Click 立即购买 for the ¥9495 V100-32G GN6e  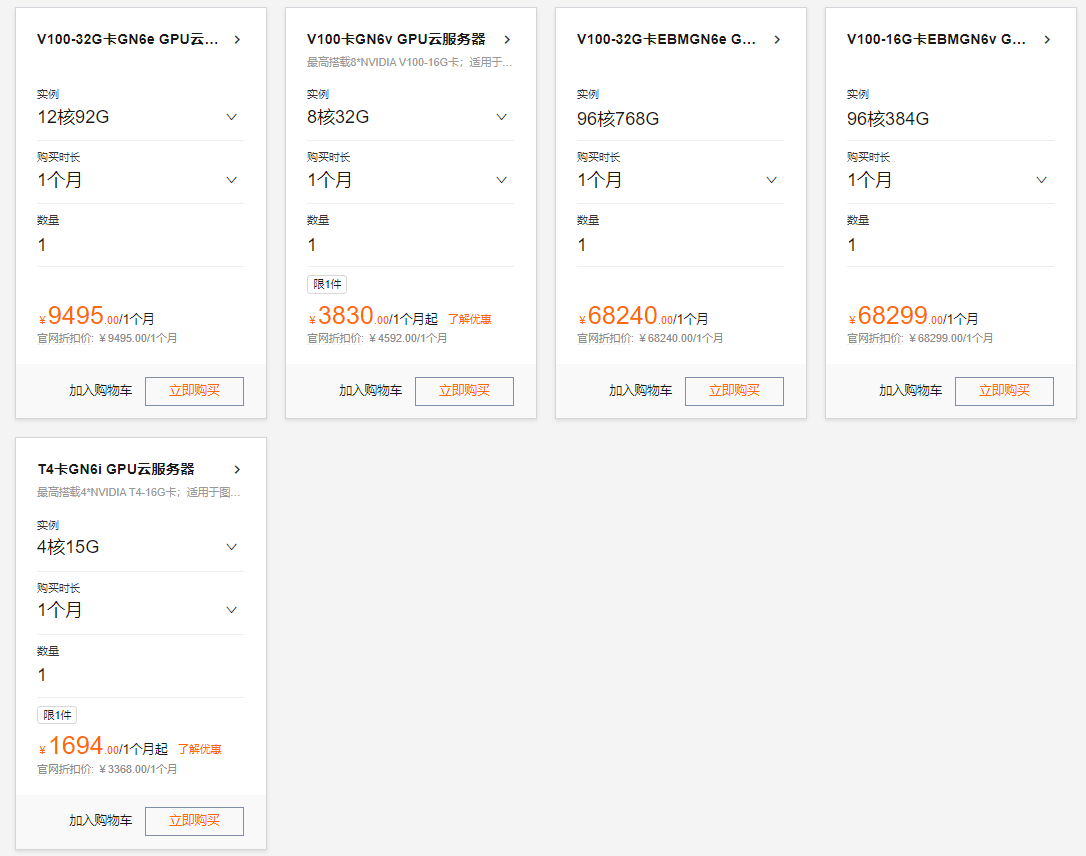coord(194,391)
